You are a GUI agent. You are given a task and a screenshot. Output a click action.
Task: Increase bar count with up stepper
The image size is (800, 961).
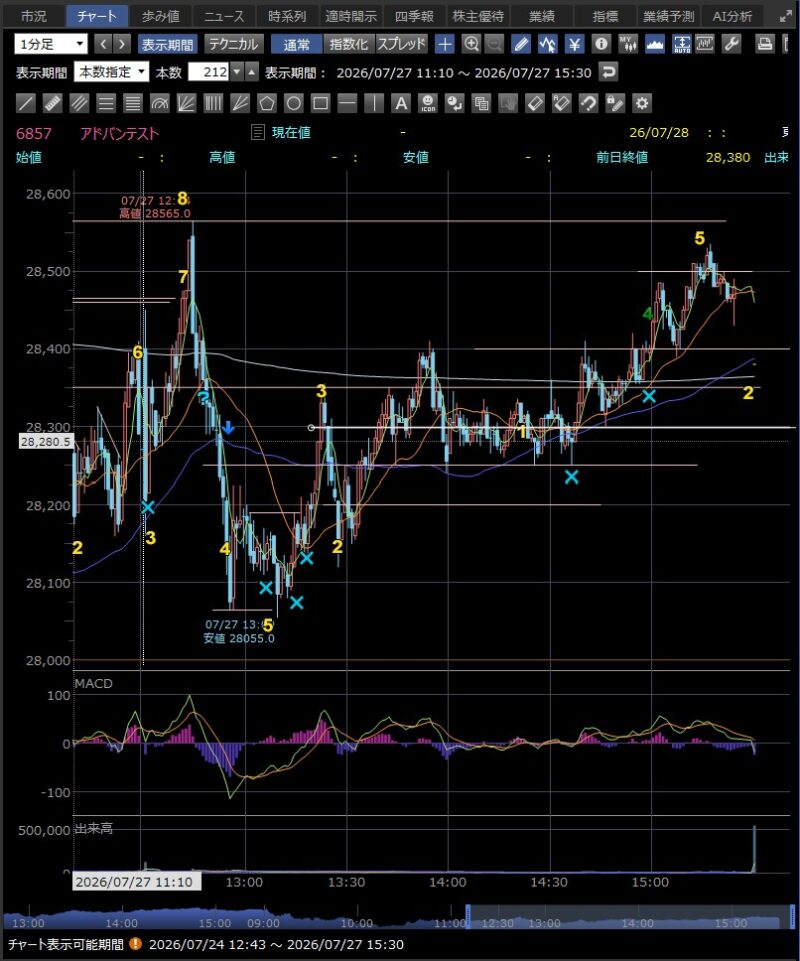tap(252, 72)
